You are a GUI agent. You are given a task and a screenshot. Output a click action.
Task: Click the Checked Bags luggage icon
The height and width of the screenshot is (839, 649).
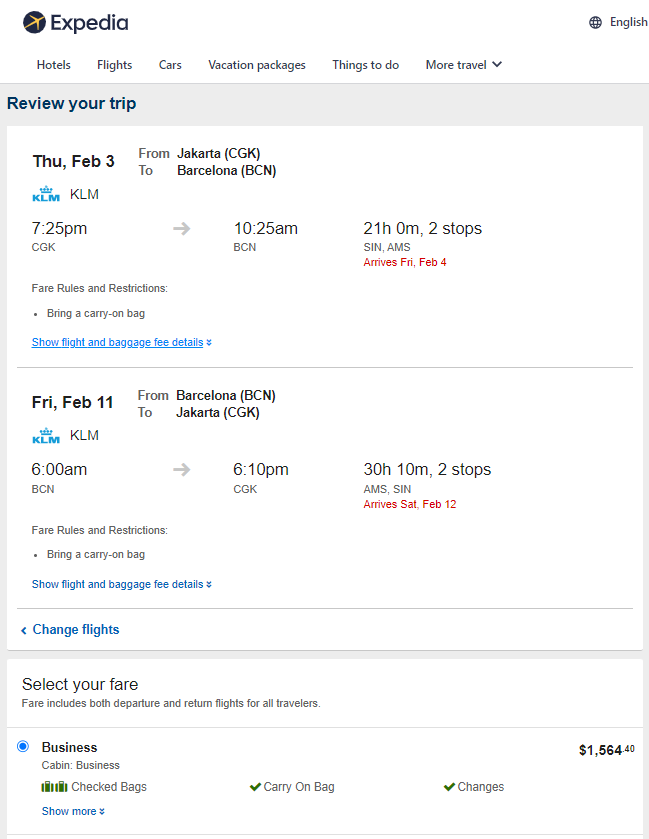coord(55,787)
